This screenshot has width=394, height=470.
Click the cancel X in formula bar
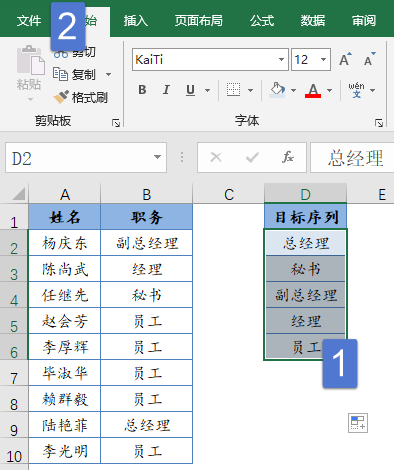216,157
